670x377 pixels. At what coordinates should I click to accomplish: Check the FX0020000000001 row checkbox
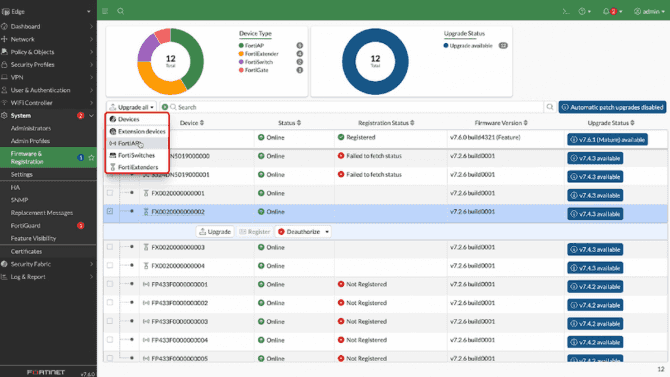coord(110,193)
